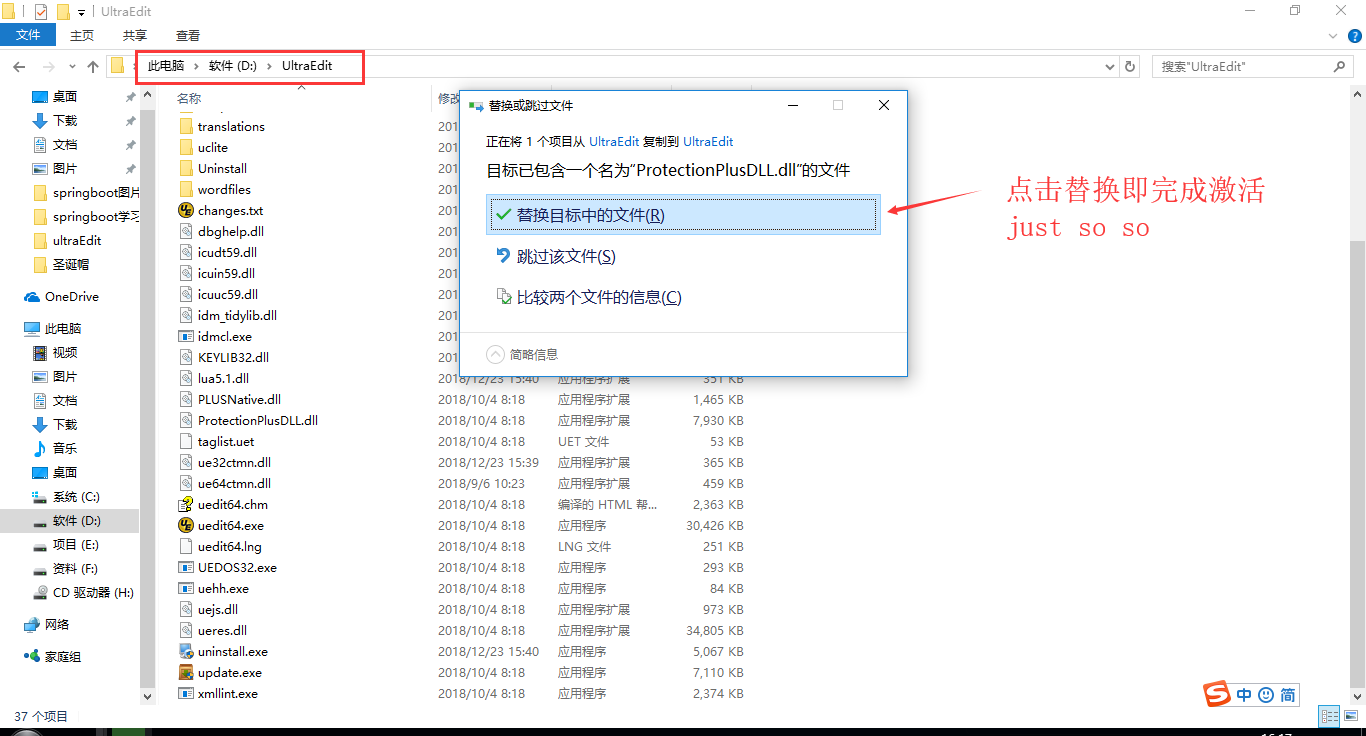Click the Sogou input method S icon
Image resolution: width=1366 pixels, height=736 pixels.
pyautogui.click(x=1216, y=694)
